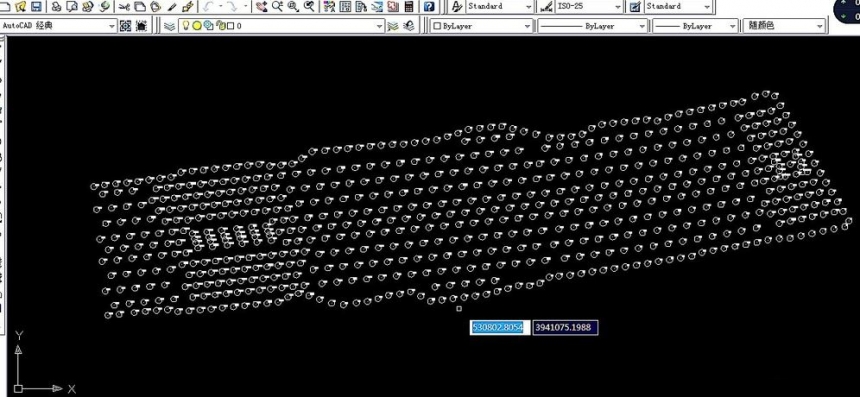Click the Save icon in toolbar
The image size is (860, 397).
[36, 7]
